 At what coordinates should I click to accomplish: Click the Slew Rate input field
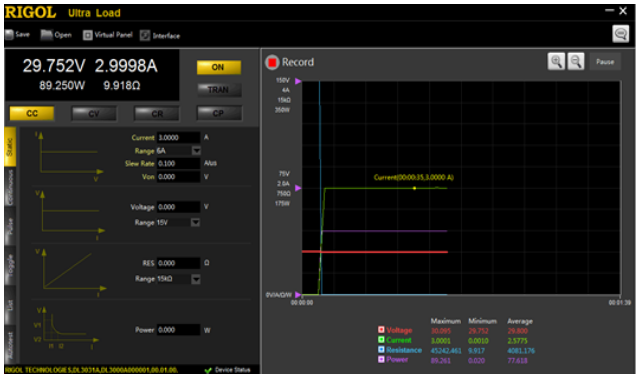click(x=179, y=164)
